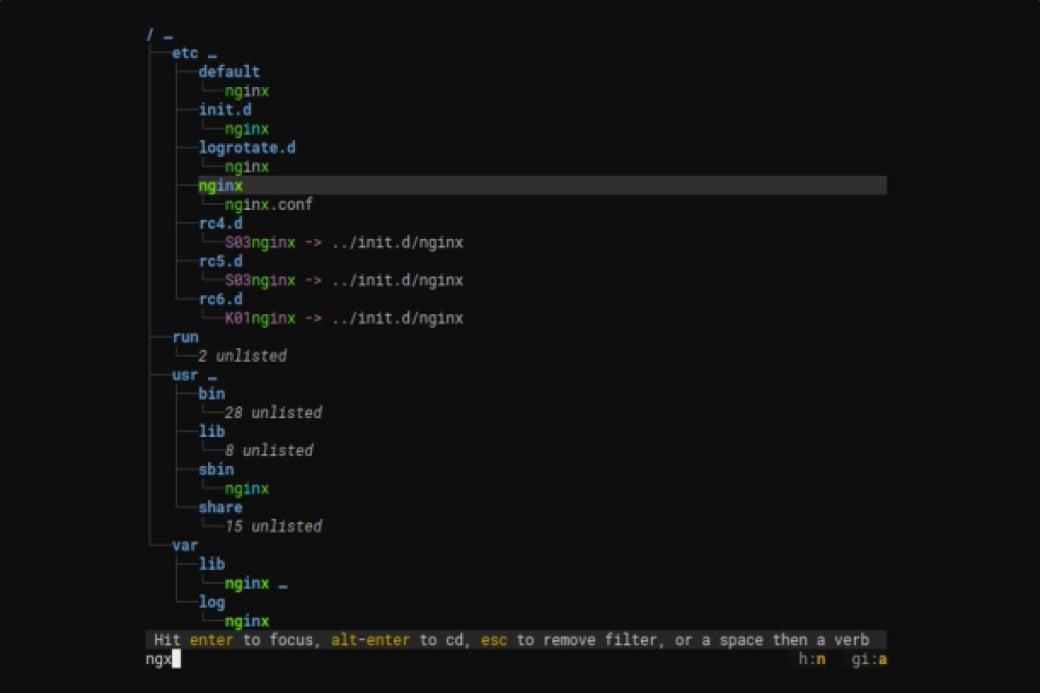Image resolution: width=1040 pixels, height=693 pixels.
Task: Select the default folder under etc
Action: point(229,72)
